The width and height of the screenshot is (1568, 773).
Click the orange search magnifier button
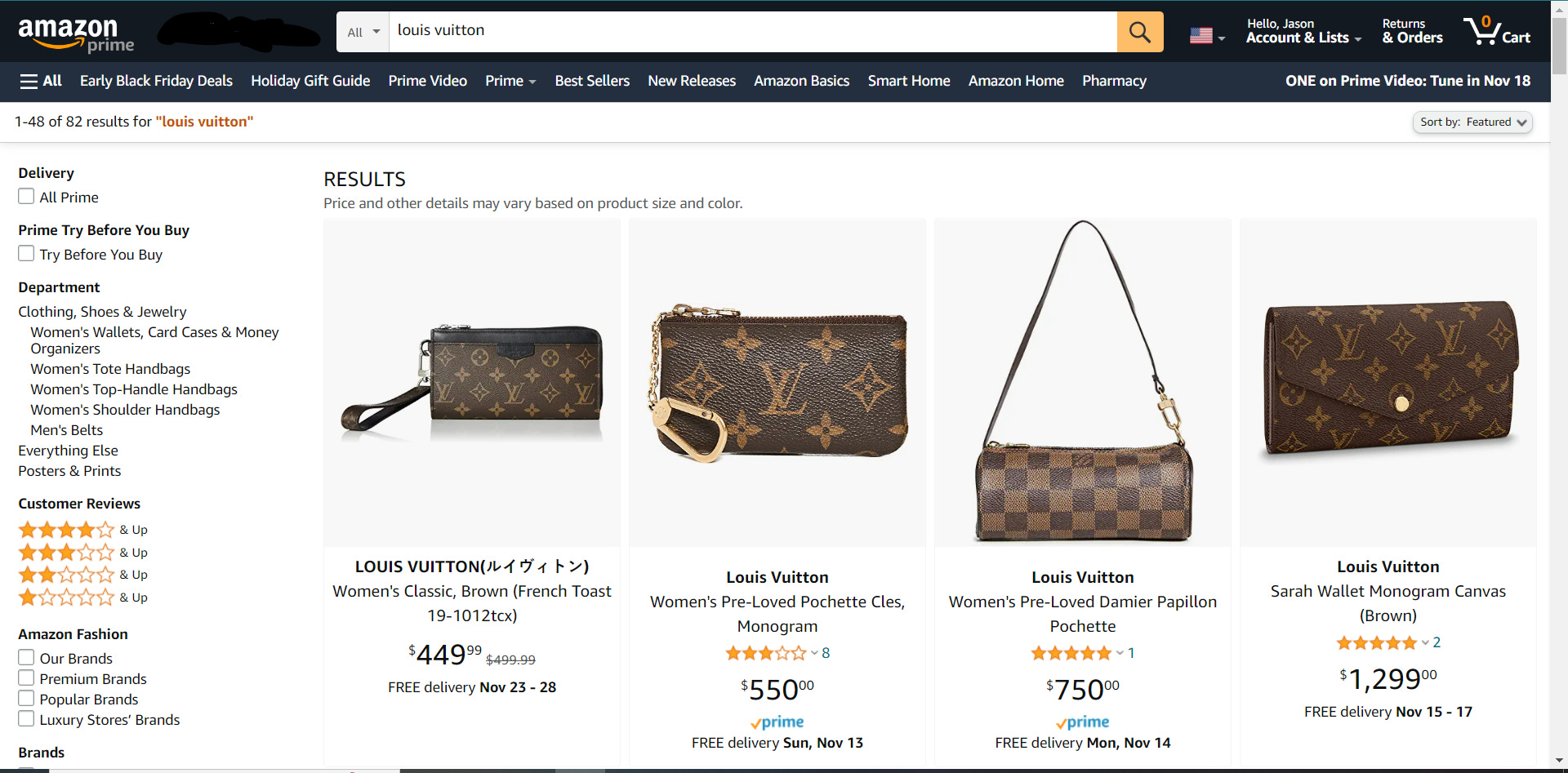pos(1140,32)
